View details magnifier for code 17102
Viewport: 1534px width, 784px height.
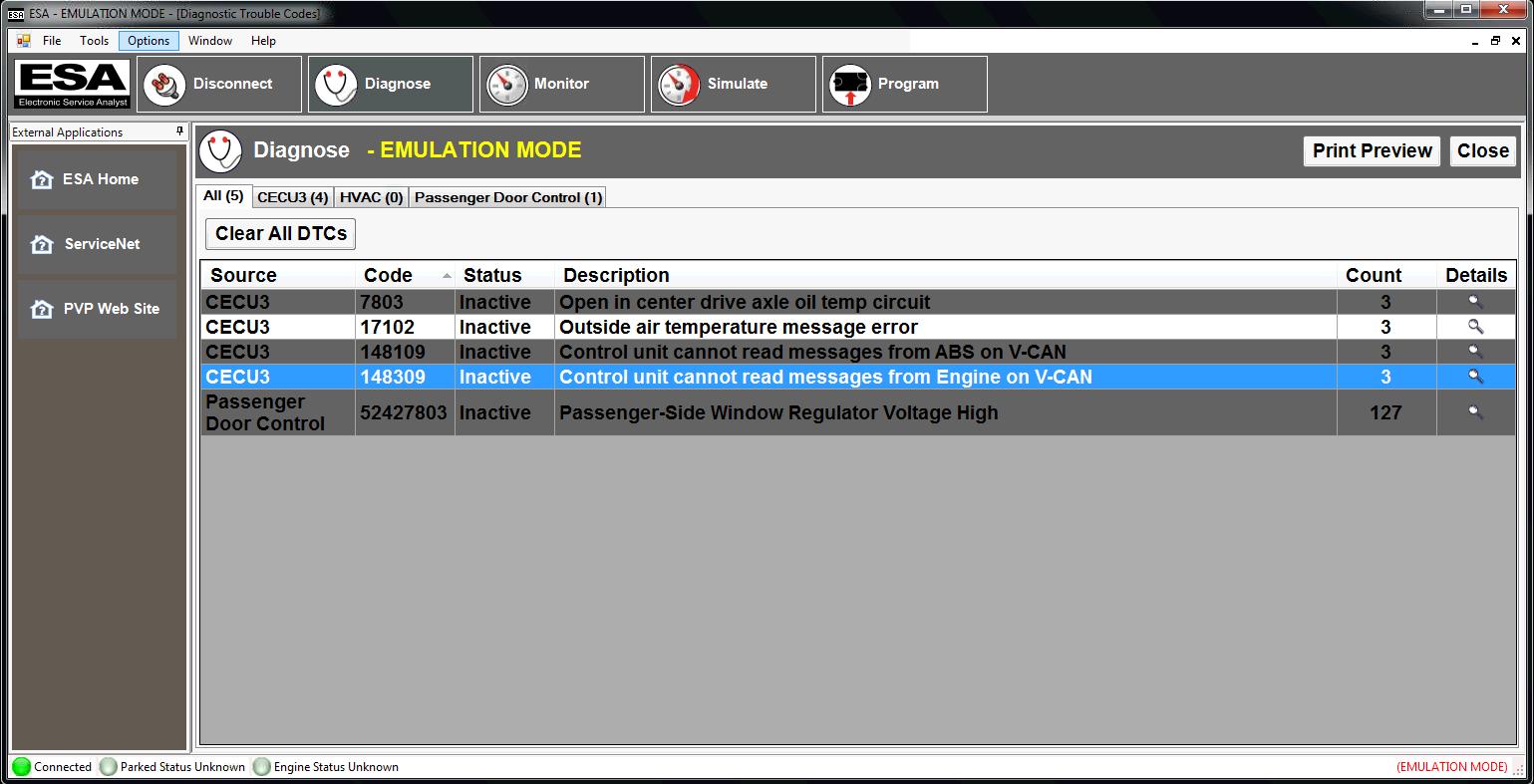tap(1475, 327)
